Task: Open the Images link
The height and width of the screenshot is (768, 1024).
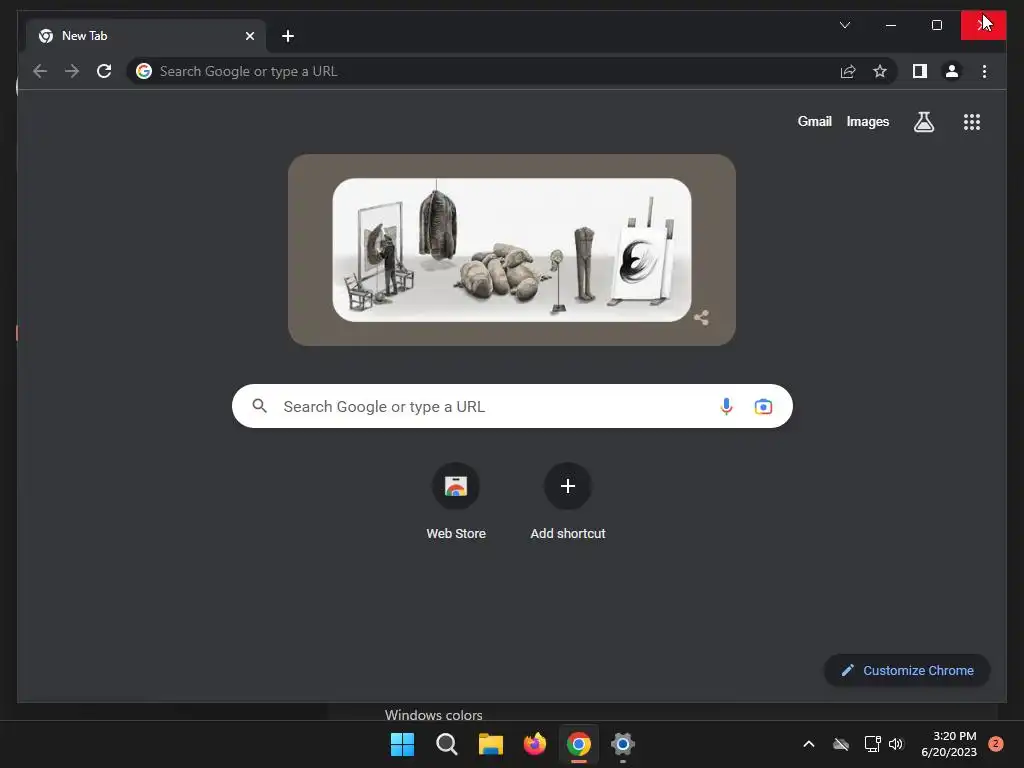Action: 867,121
